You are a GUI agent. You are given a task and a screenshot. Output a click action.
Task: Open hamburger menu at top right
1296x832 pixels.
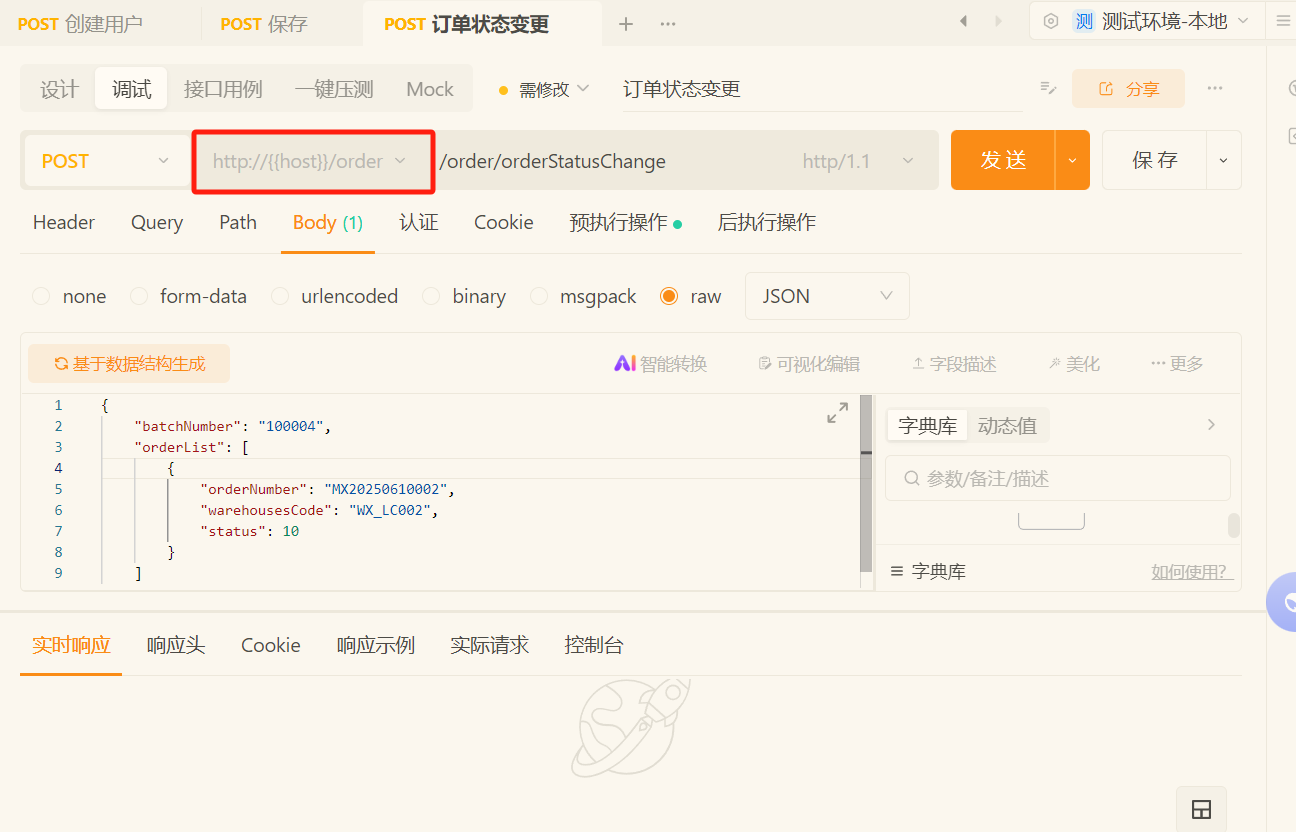pos(1283,21)
